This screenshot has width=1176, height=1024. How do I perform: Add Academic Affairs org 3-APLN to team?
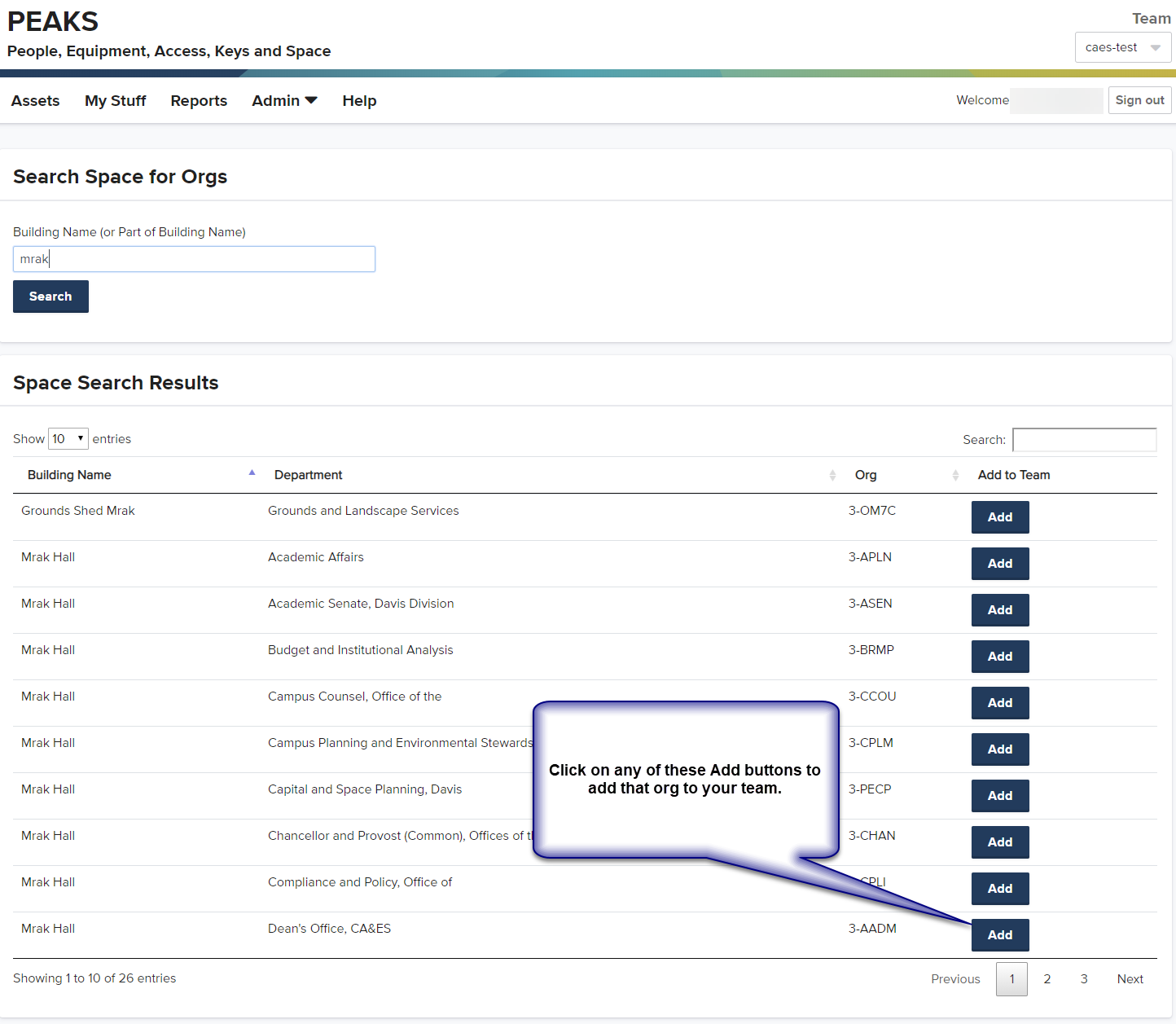click(x=999, y=564)
